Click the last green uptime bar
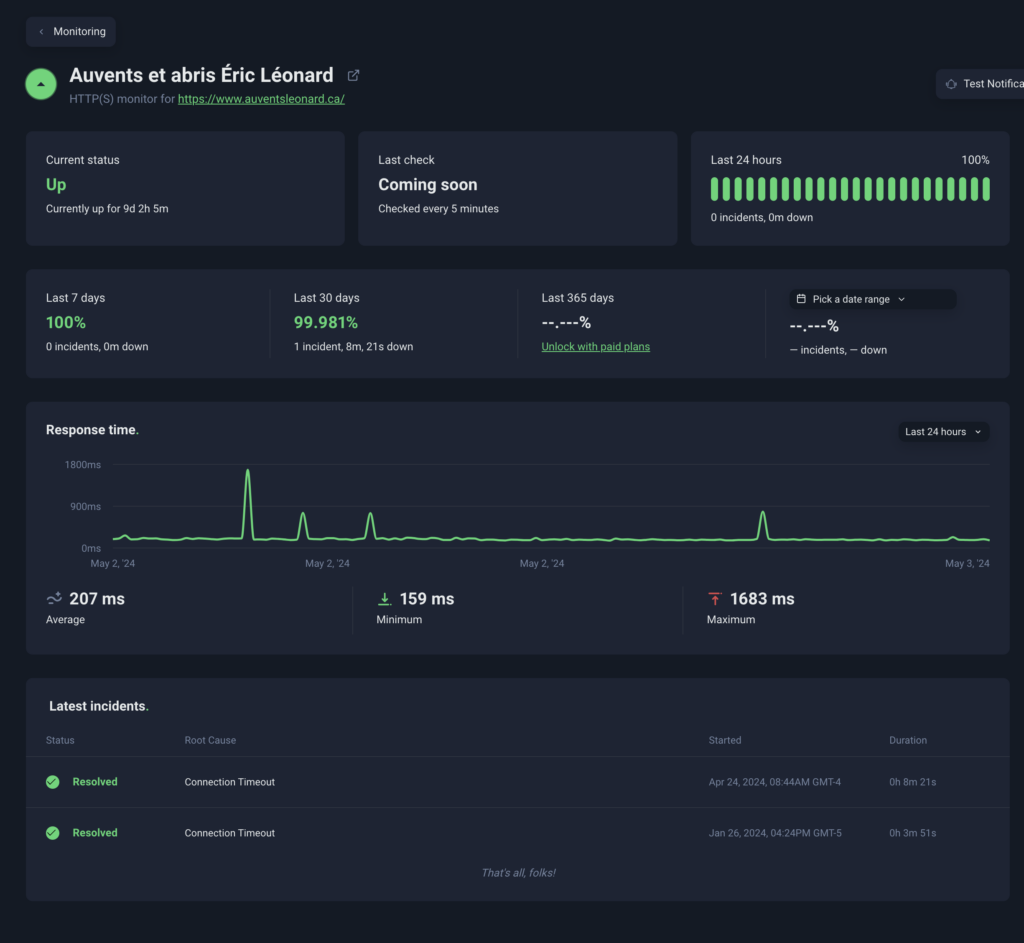This screenshot has width=1024, height=943. tap(986, 189)
